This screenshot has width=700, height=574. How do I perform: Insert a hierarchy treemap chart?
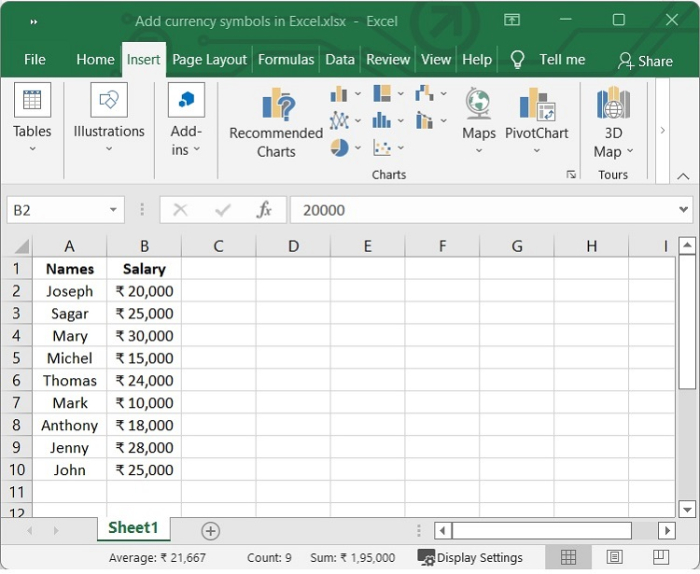click(x=382, y=94)
